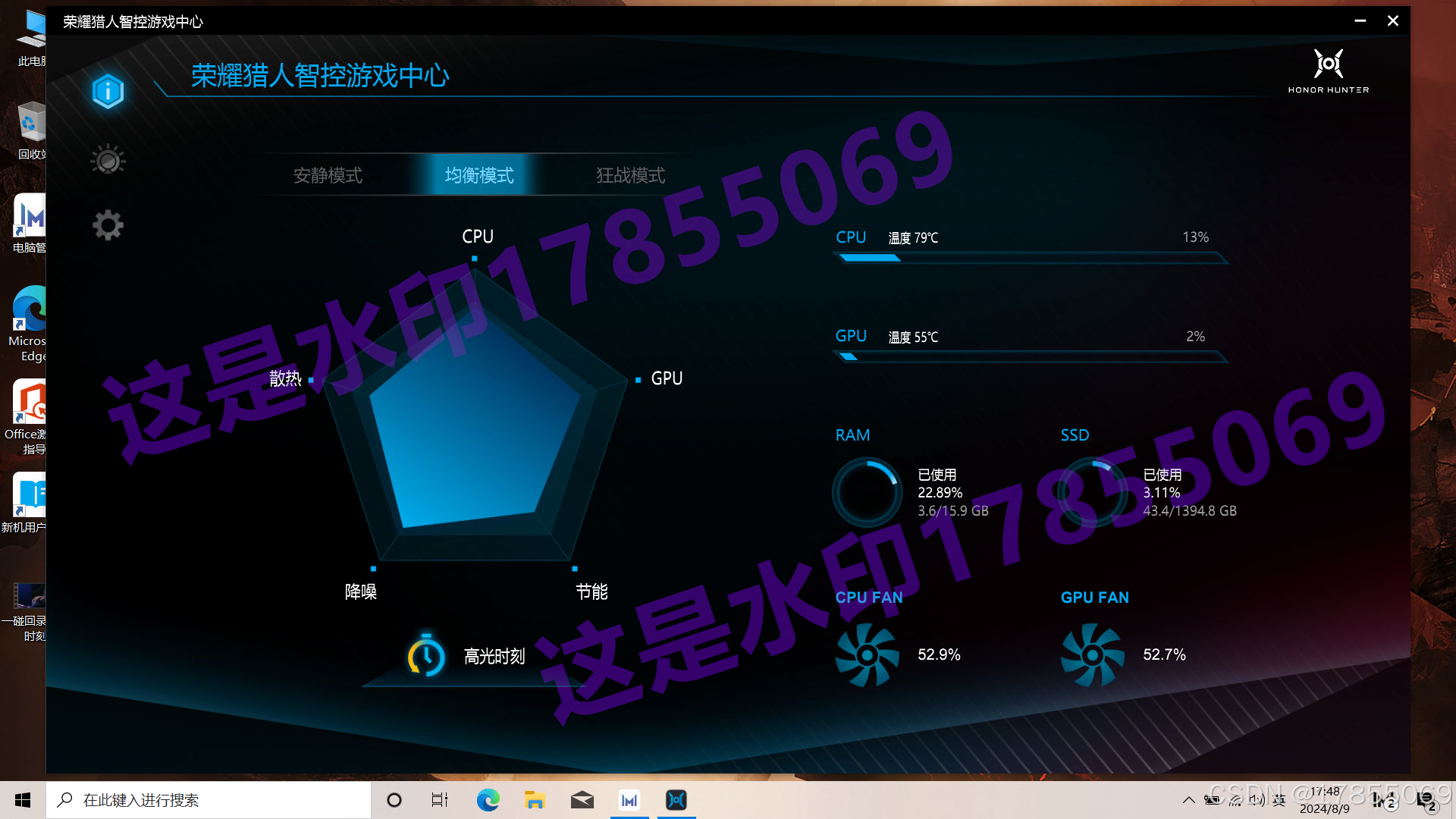
Task: Switch to 狂战模式 berserk mode tab
Action: click(630, 175)
